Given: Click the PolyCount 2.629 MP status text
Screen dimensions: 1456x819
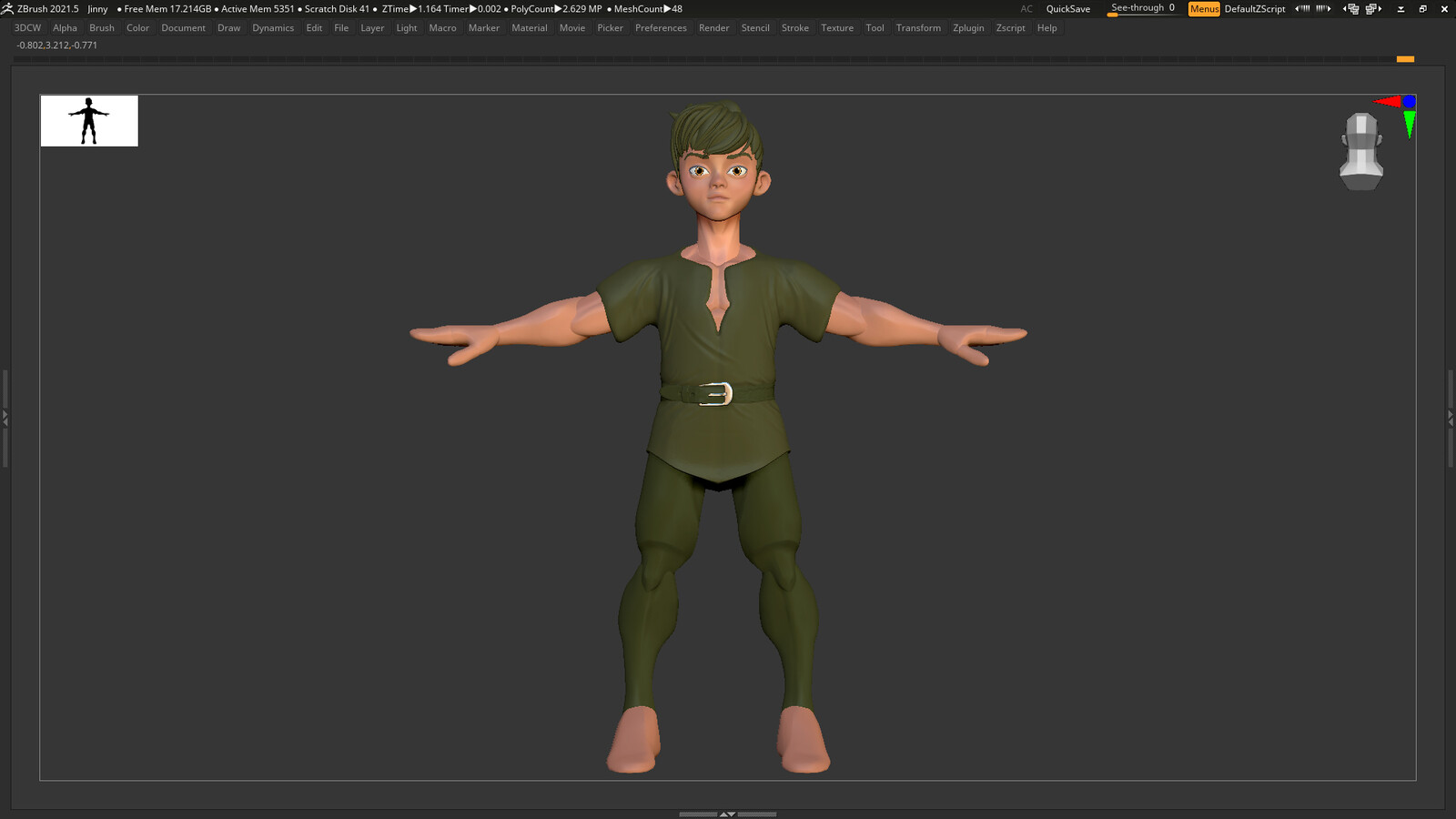Looking at the screenshot, I should 556,9.
